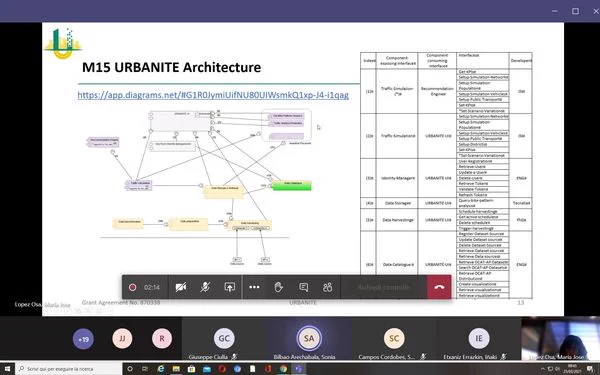Viewport: 600px width, 375px height.
Task: Open the app.diagrams.net link on the slide
Action: click(213, 95)
